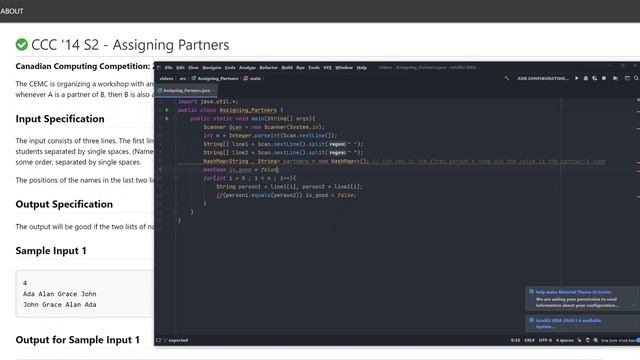Open the Navigate menu

(x=212, y=68)
